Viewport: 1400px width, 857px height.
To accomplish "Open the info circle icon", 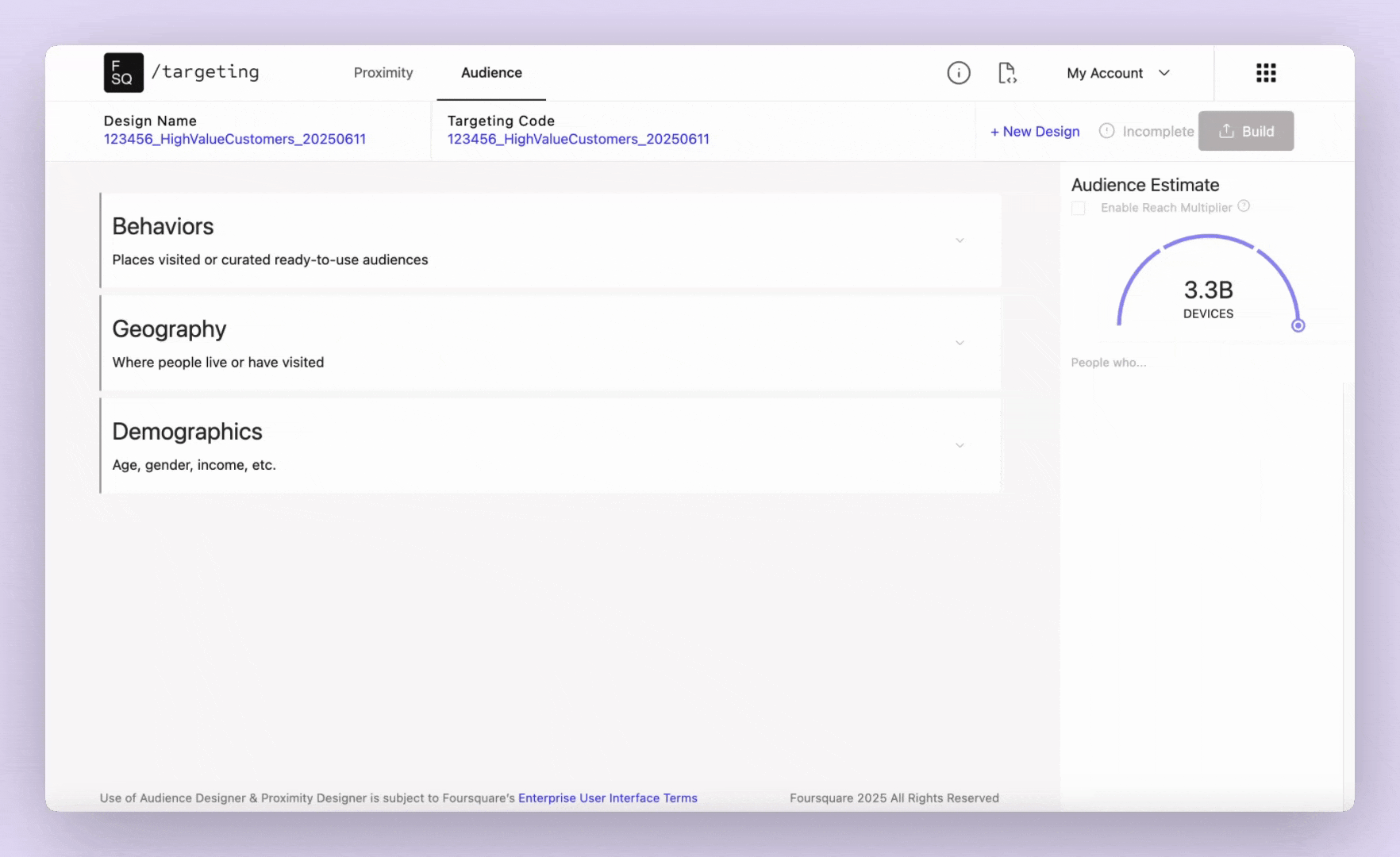I will point(959,73).
